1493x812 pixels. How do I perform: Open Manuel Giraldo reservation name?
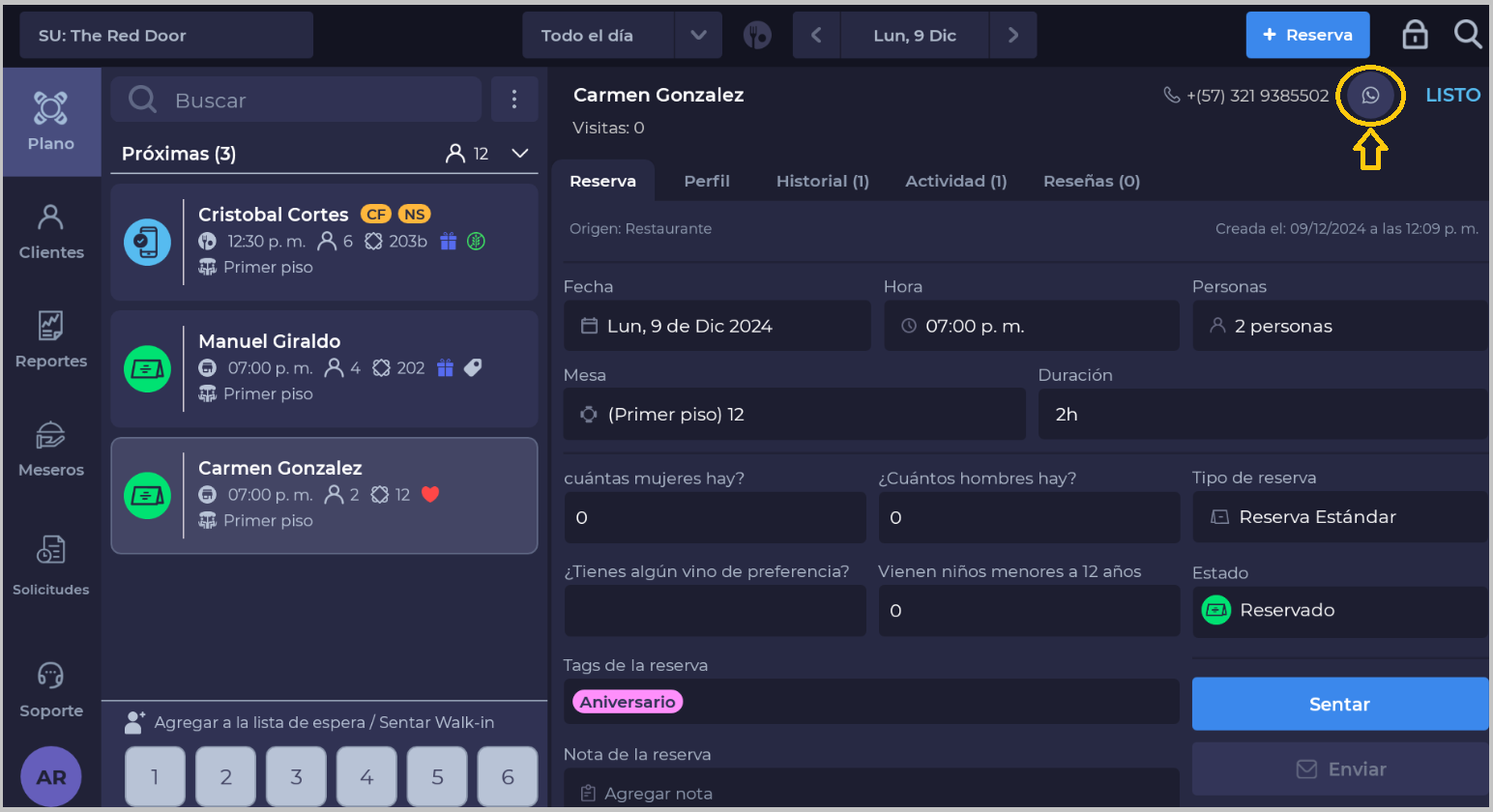tap(269, 341)
